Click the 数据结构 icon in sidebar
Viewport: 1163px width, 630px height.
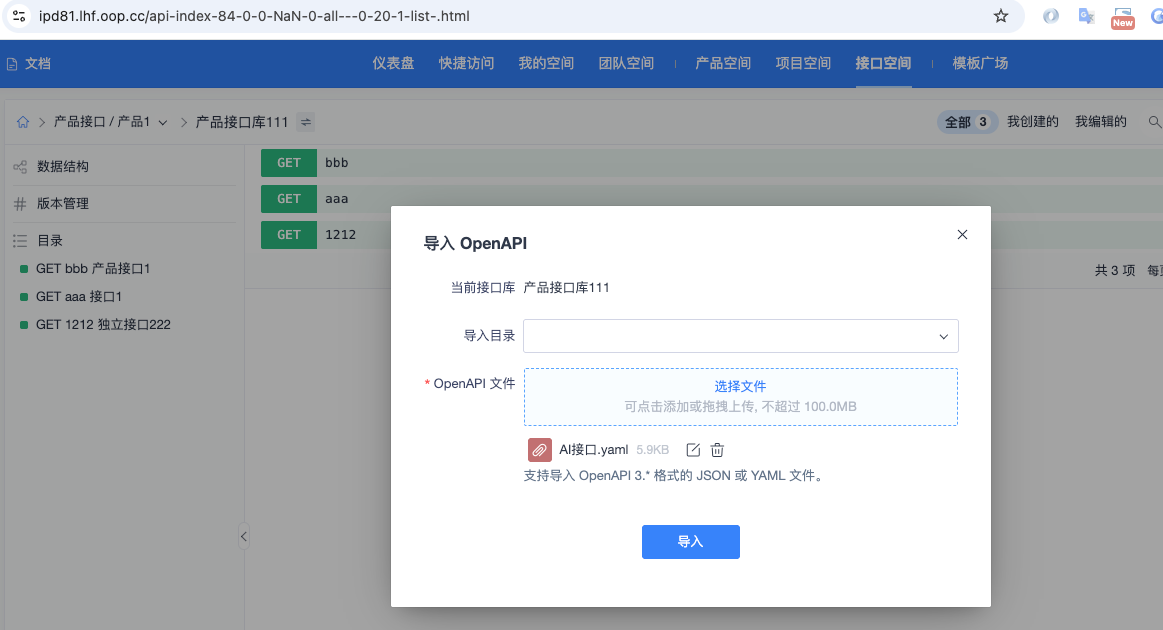click(20, 167)
